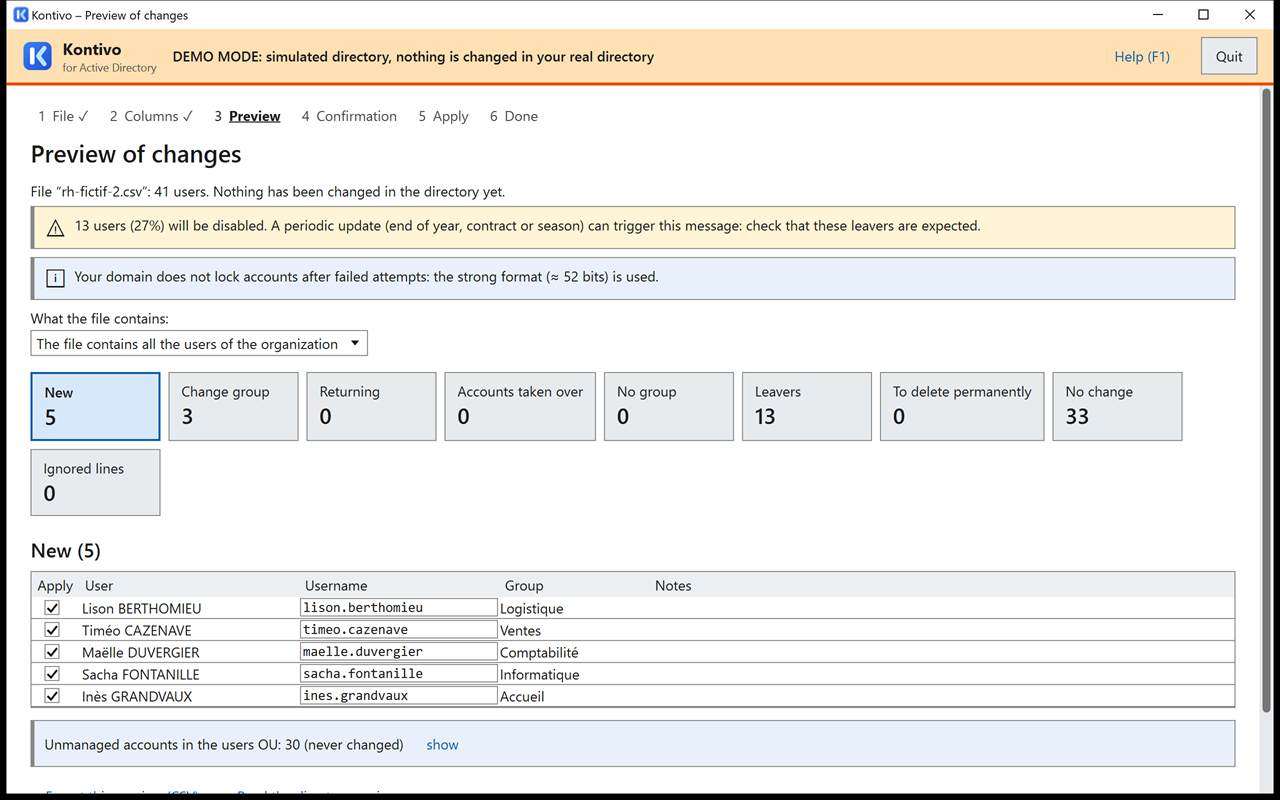Select the step 3 Preview tab
Viewport: 1280px width, 800px height.
coord(247,116)
